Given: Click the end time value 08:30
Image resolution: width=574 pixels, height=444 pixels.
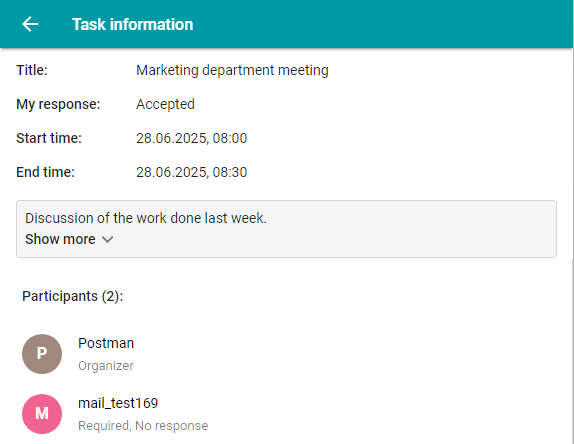Looking at the screenshot, I should pyautogui.click(x=191, y=172).
